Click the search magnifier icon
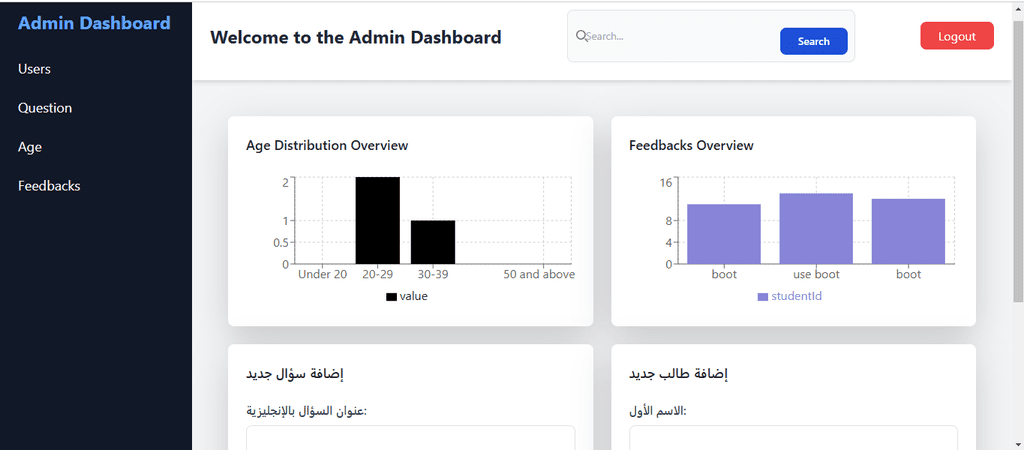 coord(581,36)
